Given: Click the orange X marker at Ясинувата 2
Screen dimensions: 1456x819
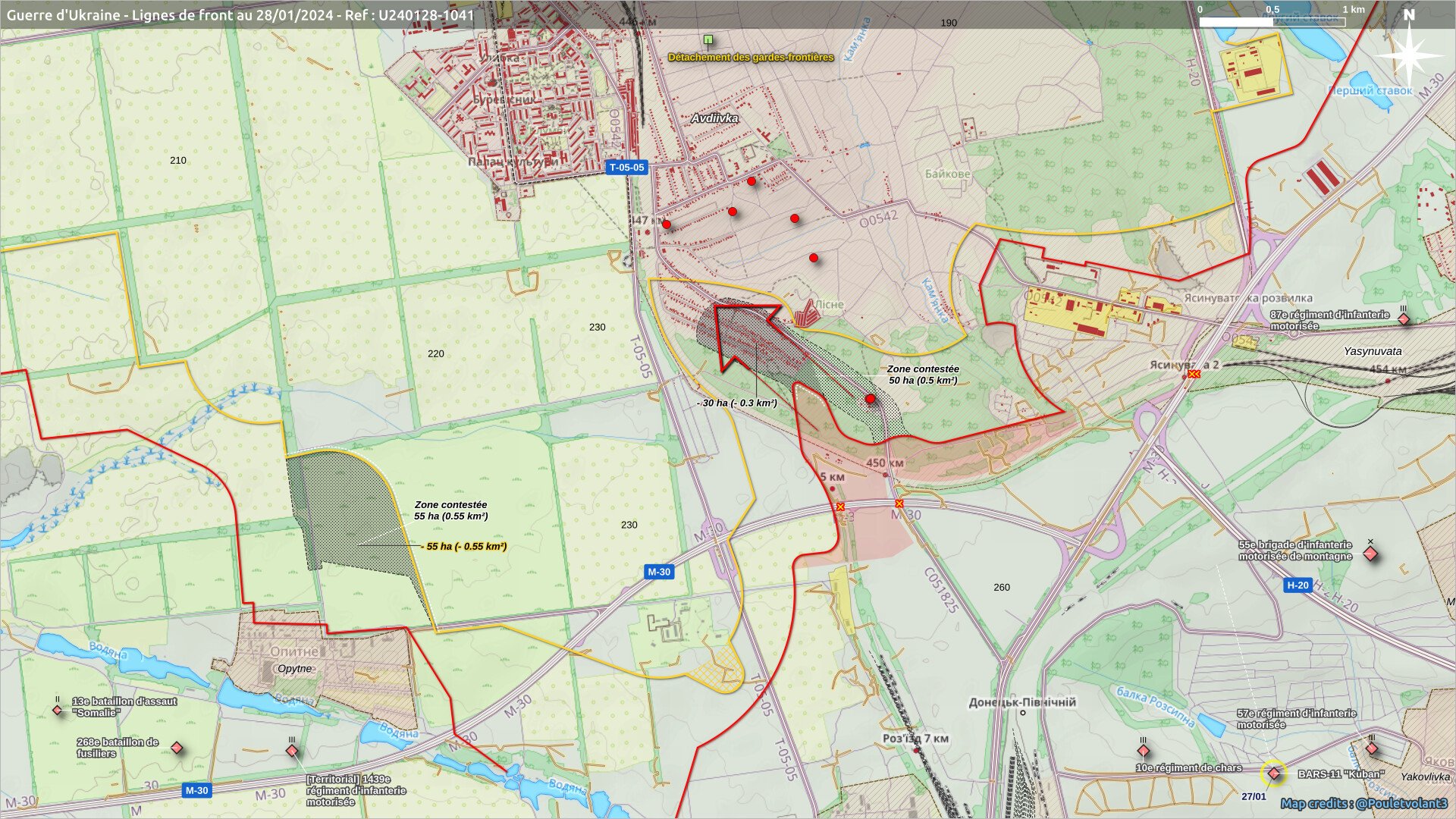Looking at the screenshot, I should pos(1194,374).
